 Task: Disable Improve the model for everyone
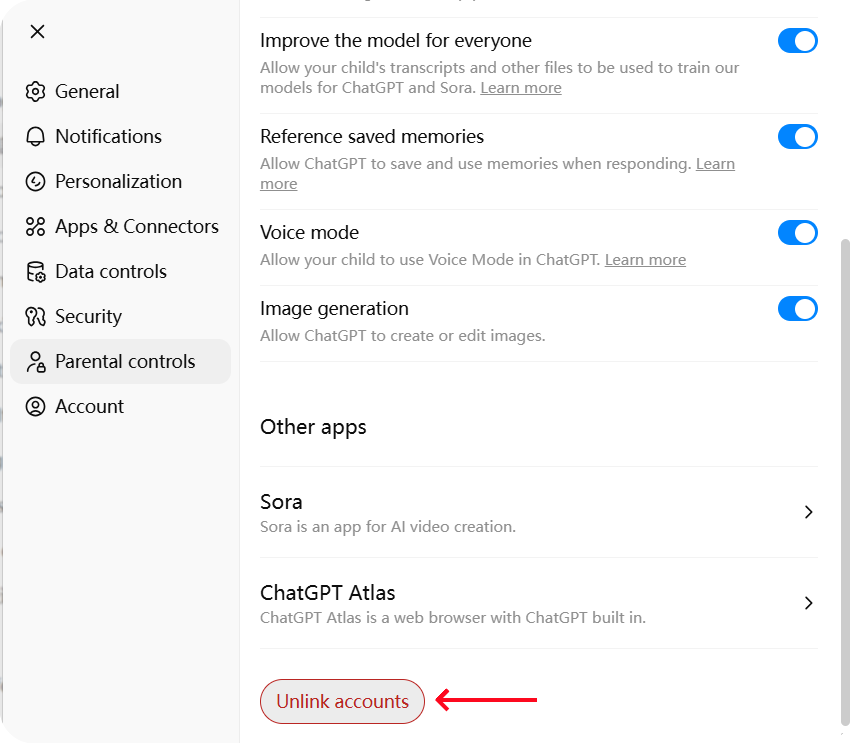point(797,41)
